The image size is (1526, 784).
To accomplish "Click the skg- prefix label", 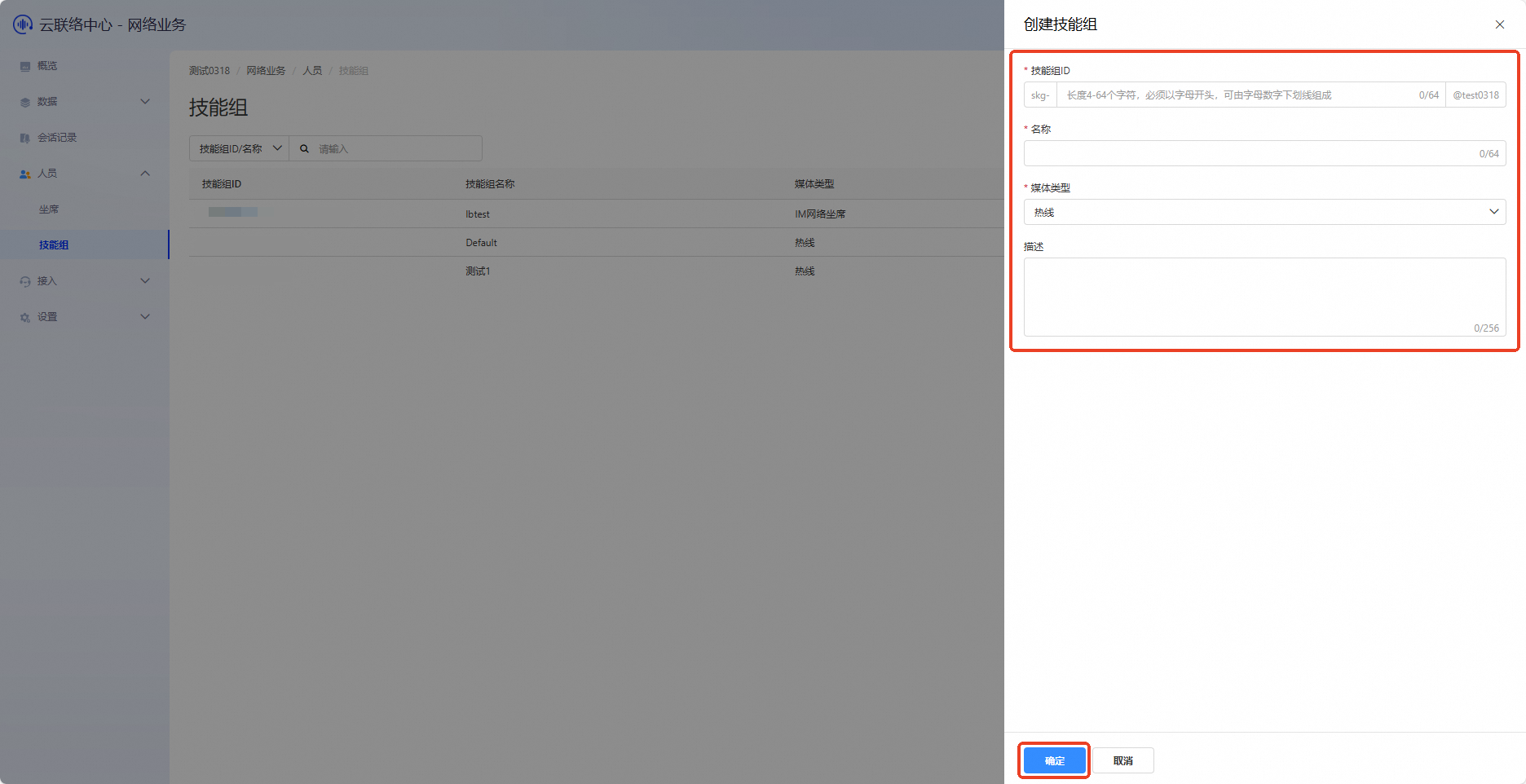I will pyautogui.click(x=1040, y=95).
